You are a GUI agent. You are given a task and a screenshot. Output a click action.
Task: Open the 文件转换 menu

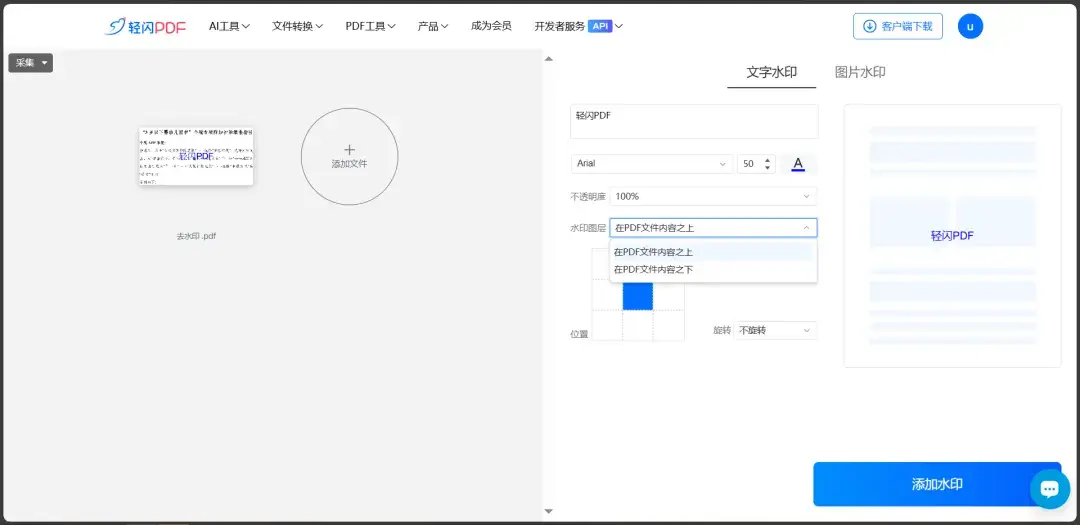pyautogui.click(x=298, y=26)
